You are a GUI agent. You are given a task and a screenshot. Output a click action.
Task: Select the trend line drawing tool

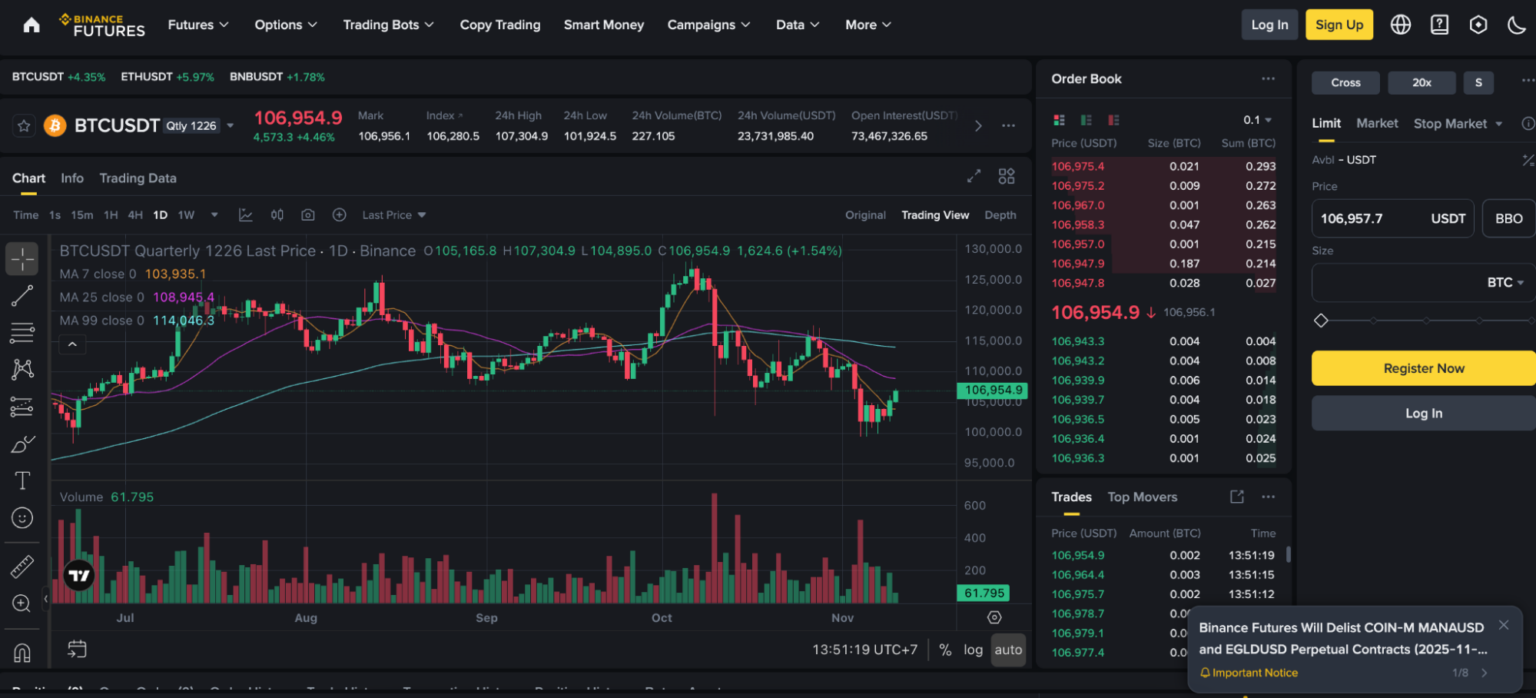pos(22,295)
